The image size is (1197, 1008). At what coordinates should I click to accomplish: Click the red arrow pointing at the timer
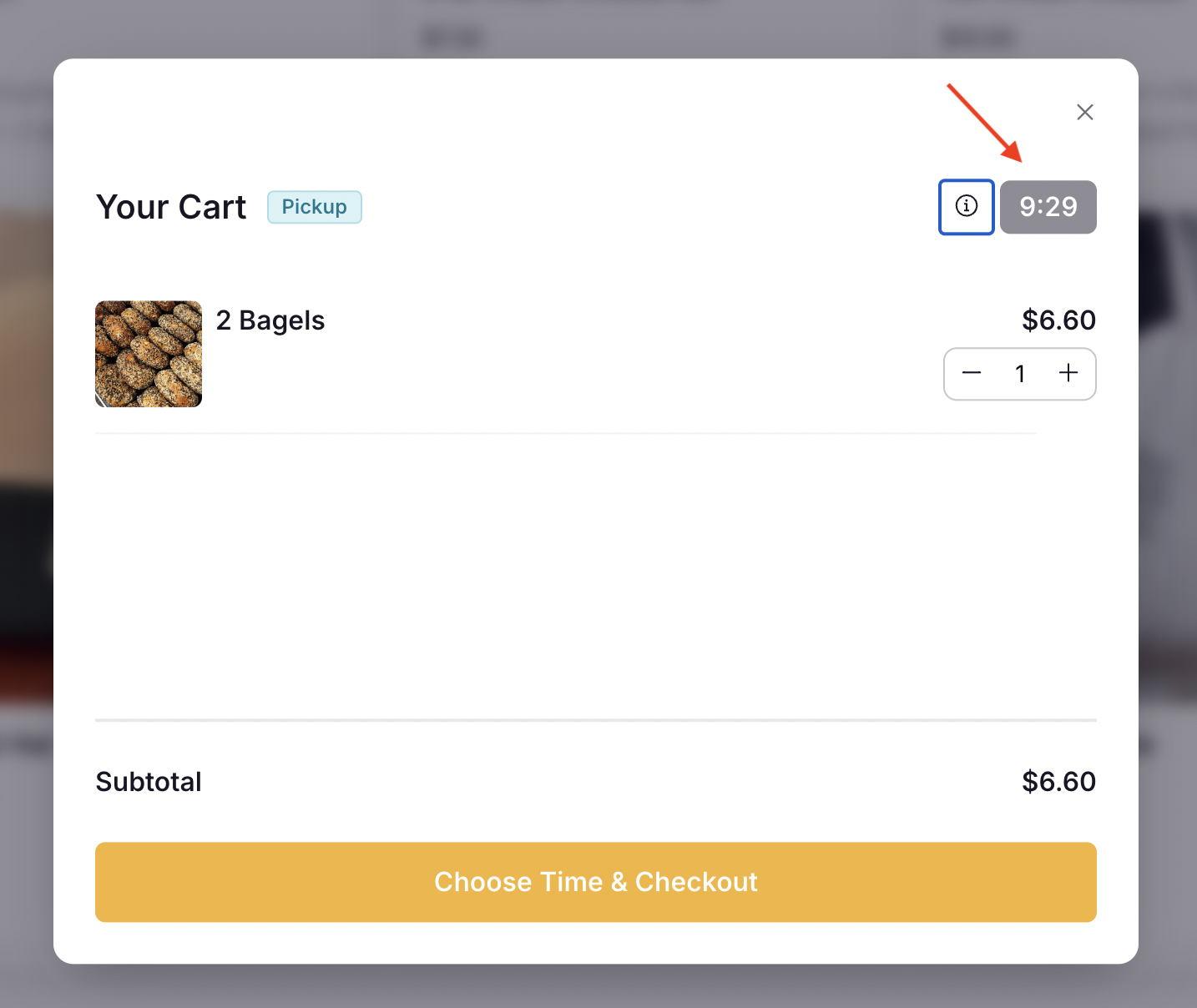(x=983, y=121)
